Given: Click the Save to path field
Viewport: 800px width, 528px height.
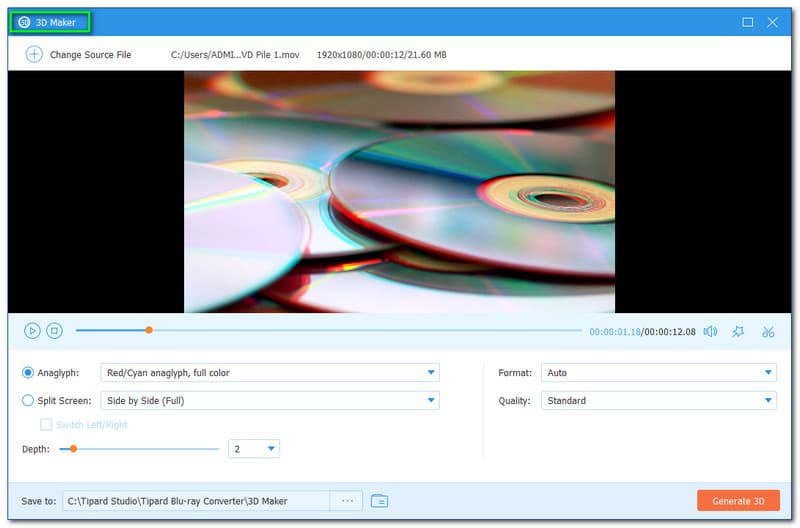Looking at the screenshot, I should pyautogui.click(x=196, y=500).
